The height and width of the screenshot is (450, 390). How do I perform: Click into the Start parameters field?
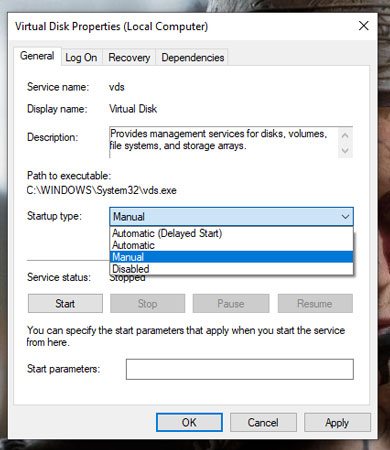(240, 369)
